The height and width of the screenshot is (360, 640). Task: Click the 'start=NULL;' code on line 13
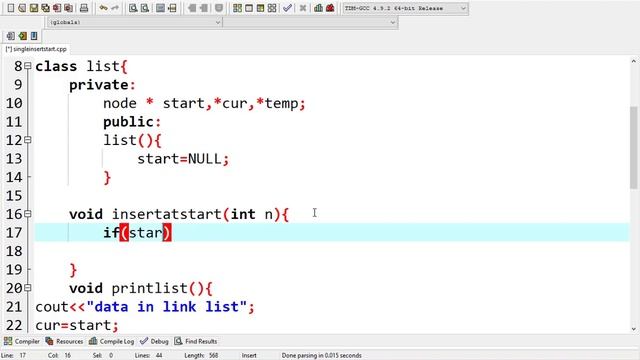(183, 159)
